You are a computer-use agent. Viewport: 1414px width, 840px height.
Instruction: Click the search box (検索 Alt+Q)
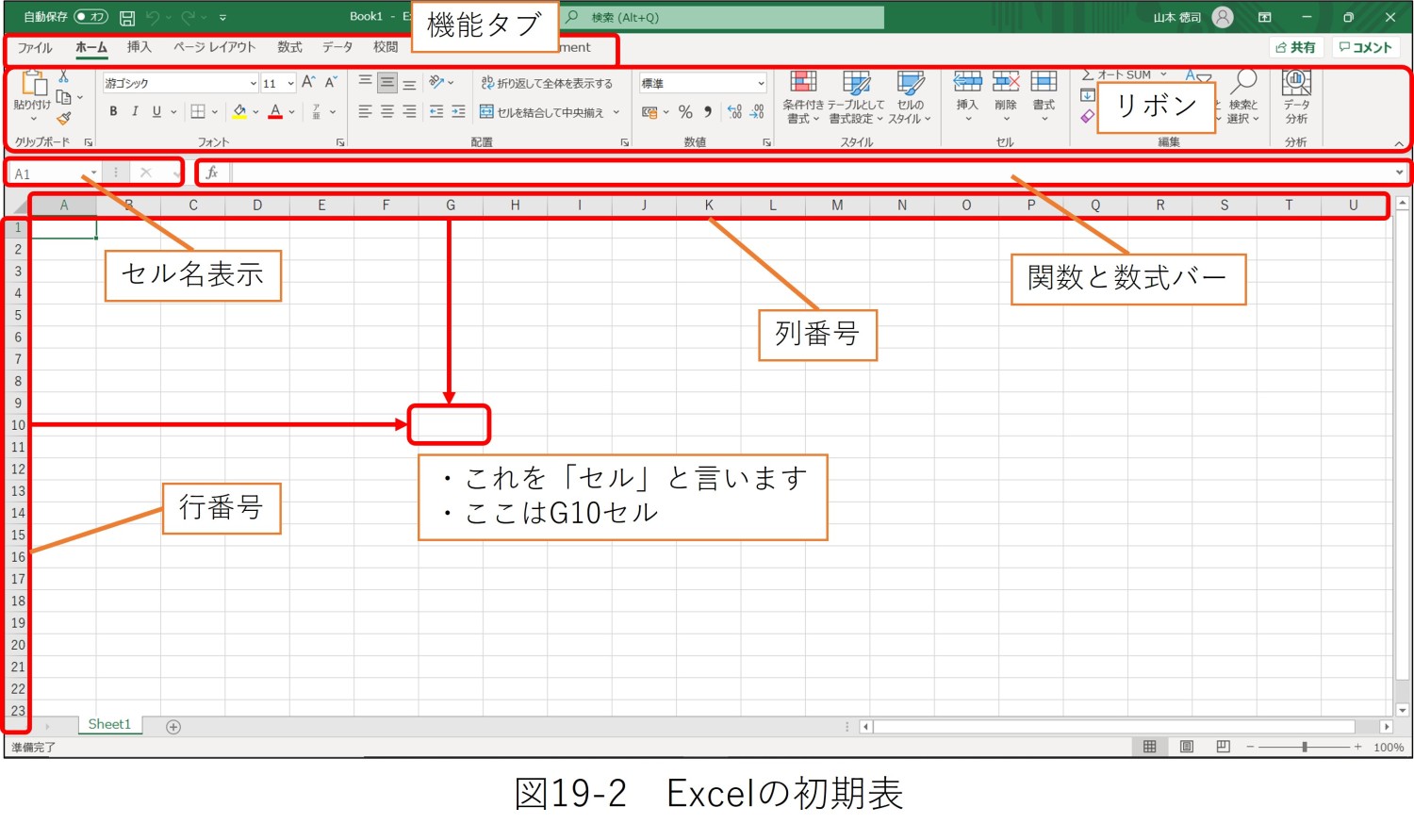pos(724,17)
